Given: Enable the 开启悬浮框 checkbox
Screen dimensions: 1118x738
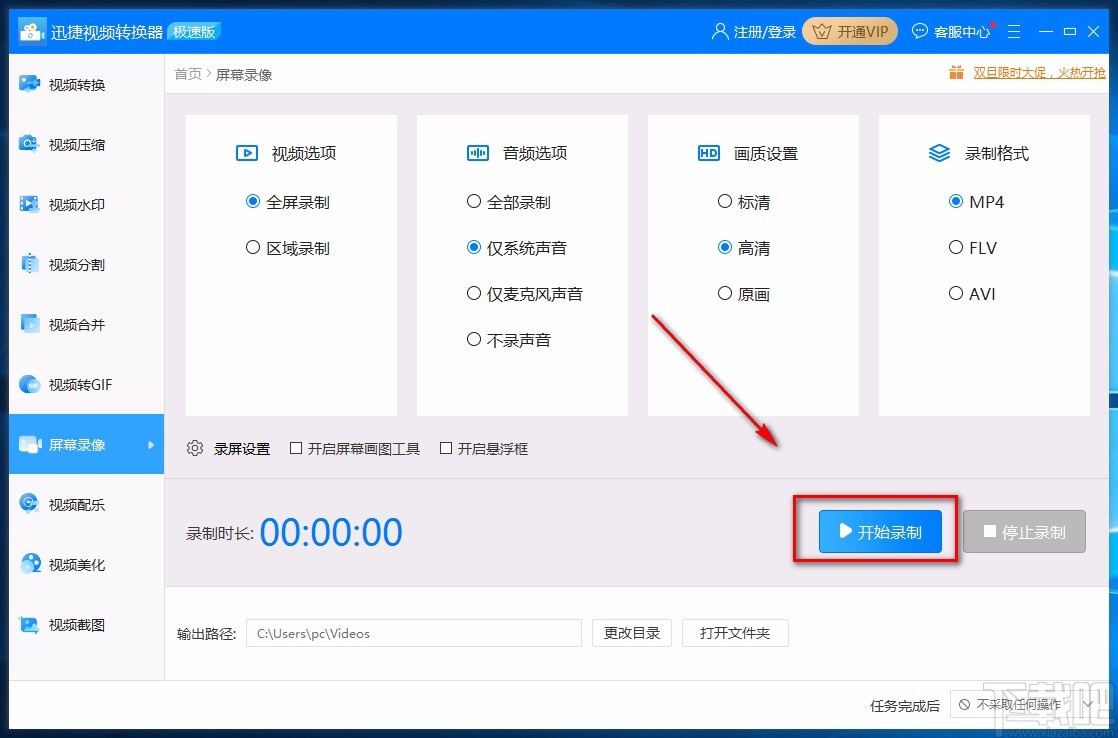Looking at the screenshot, I should [x=445, y=448].
